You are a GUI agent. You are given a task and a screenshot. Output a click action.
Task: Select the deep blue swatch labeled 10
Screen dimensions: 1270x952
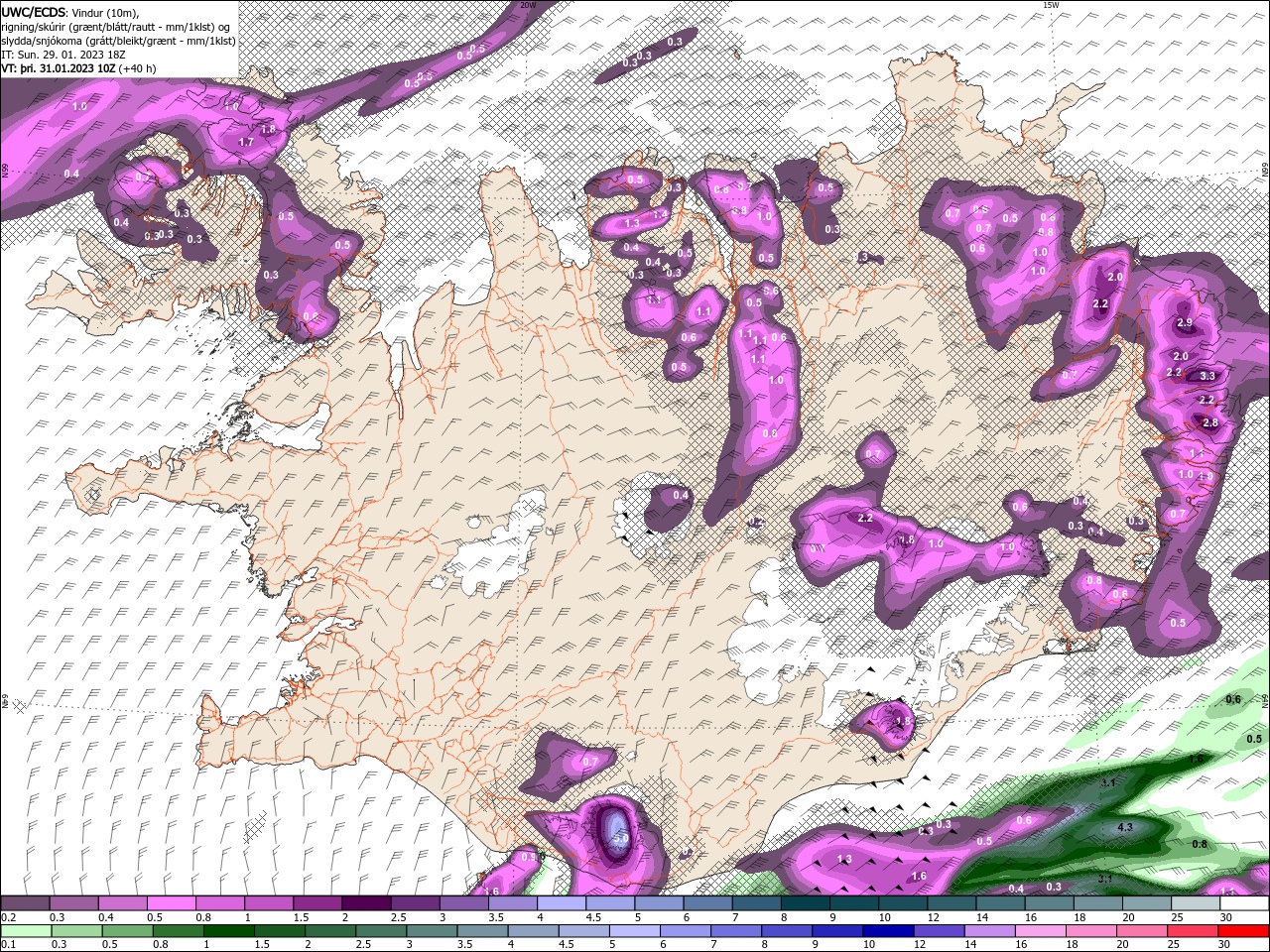pos(886,930)
